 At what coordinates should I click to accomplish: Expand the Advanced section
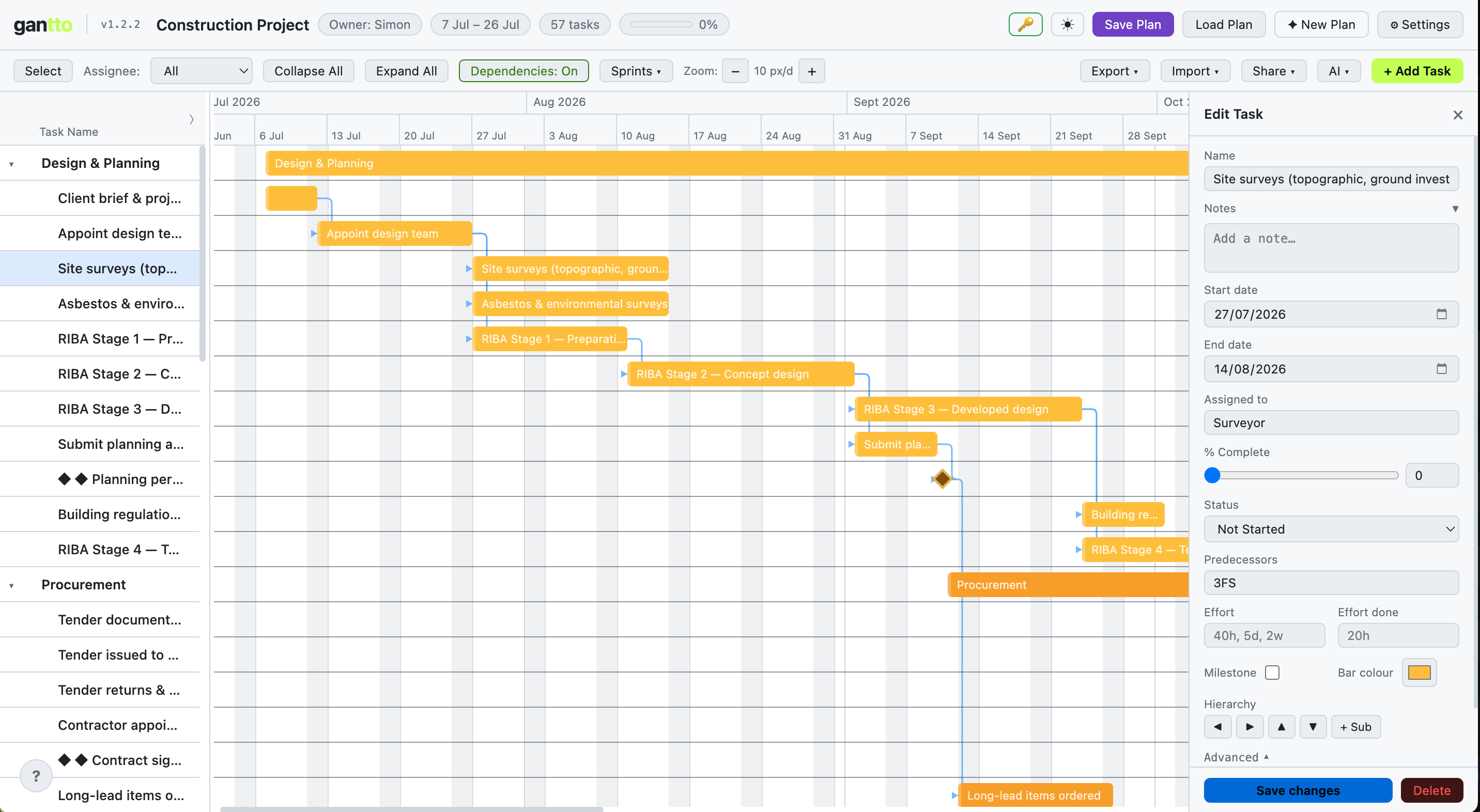(x=1237, y=757)
